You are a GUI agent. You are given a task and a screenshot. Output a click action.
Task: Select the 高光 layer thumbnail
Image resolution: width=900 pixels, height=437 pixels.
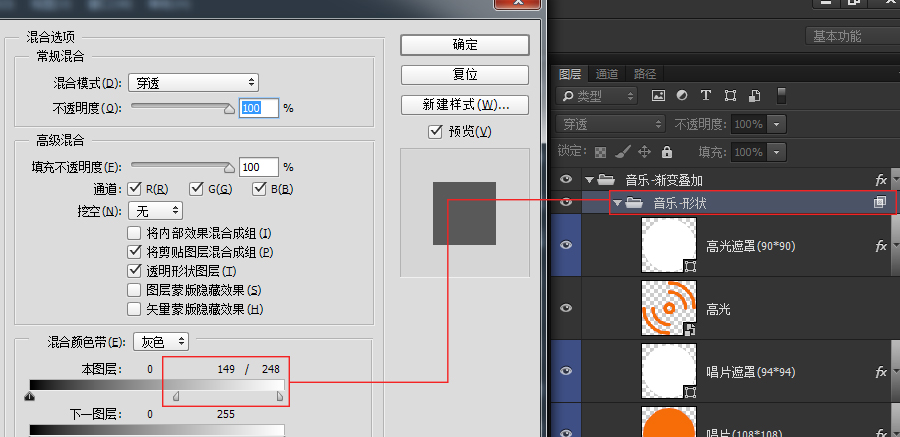pos(669,308)
